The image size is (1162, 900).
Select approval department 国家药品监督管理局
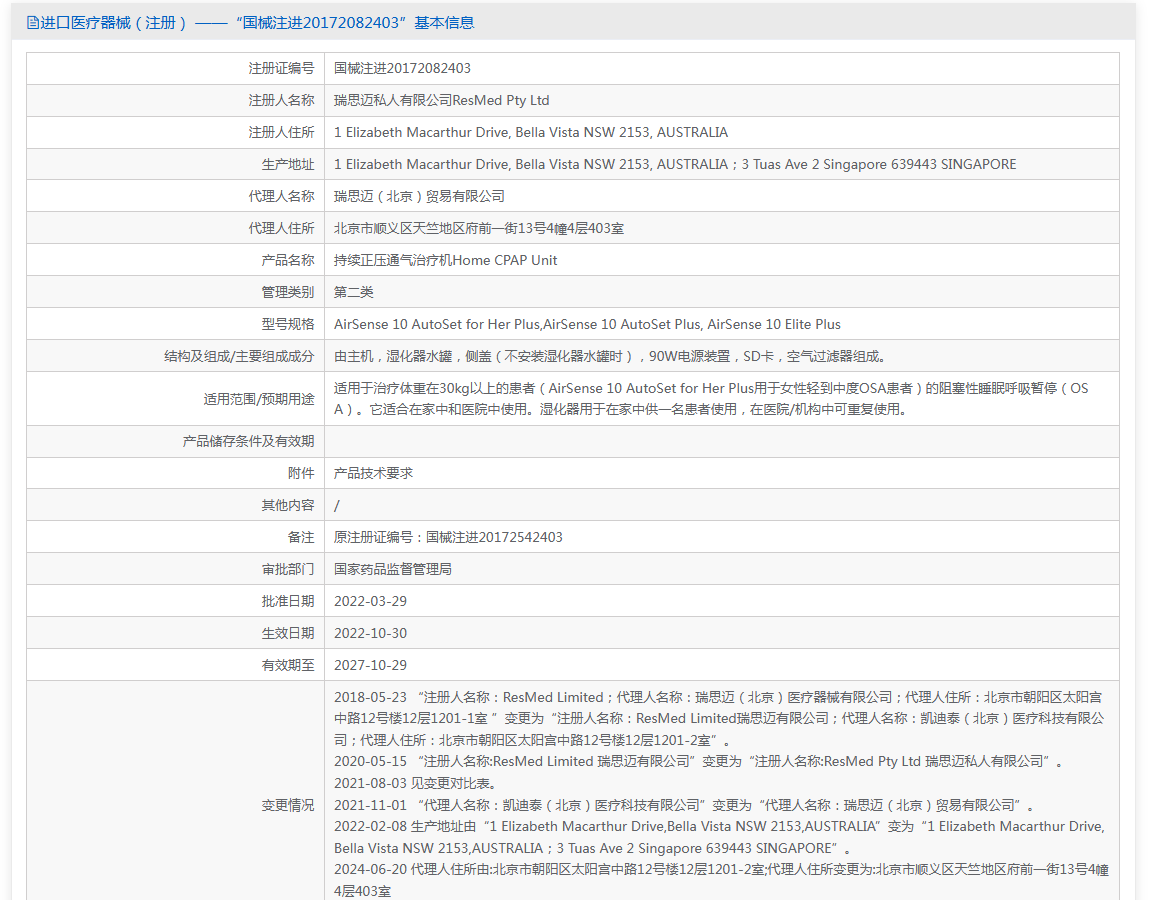[393, 569]
